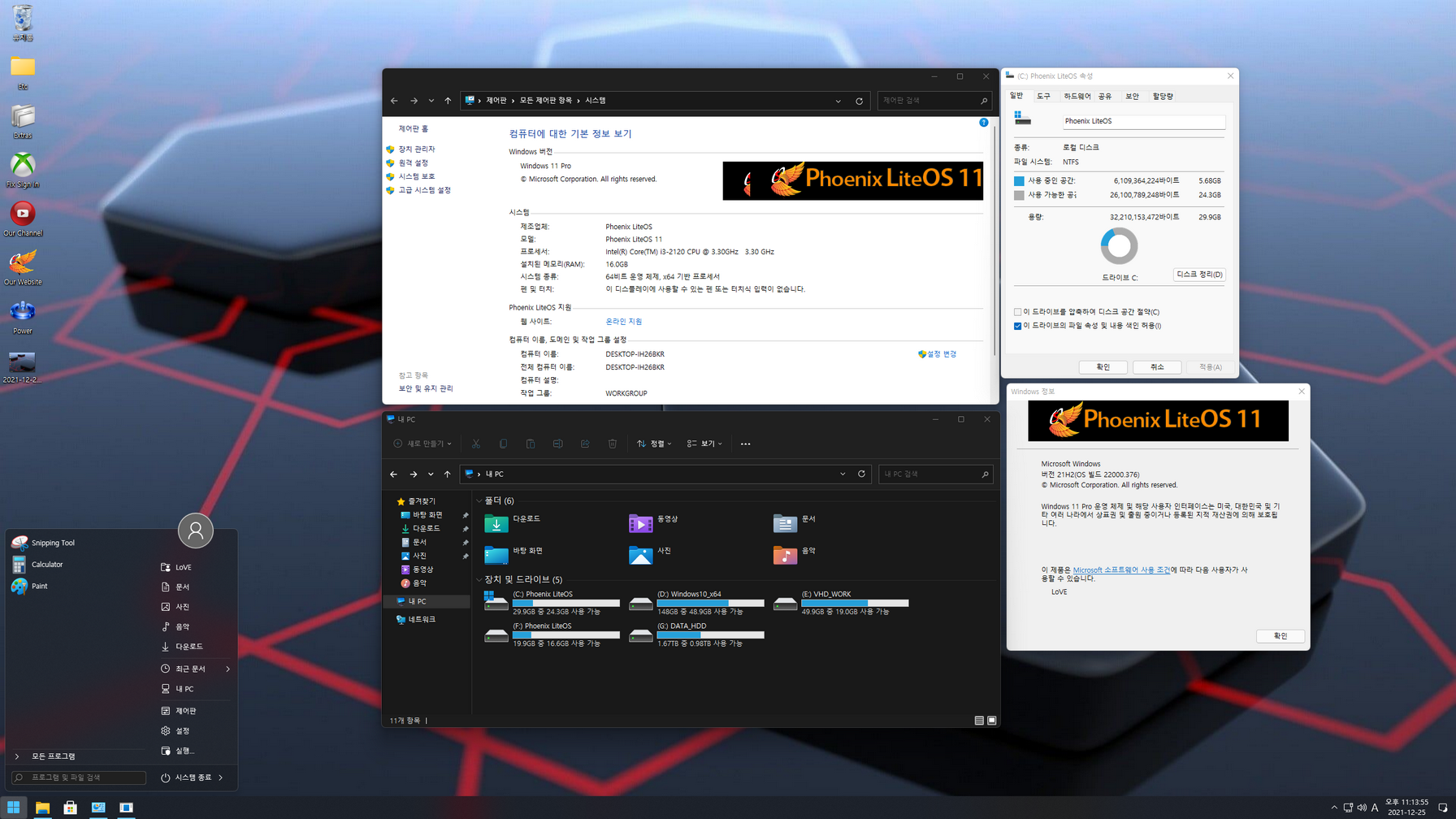The image size is (1456, 819).
Task: Click the user account avatar
Action: pos(196,531)
